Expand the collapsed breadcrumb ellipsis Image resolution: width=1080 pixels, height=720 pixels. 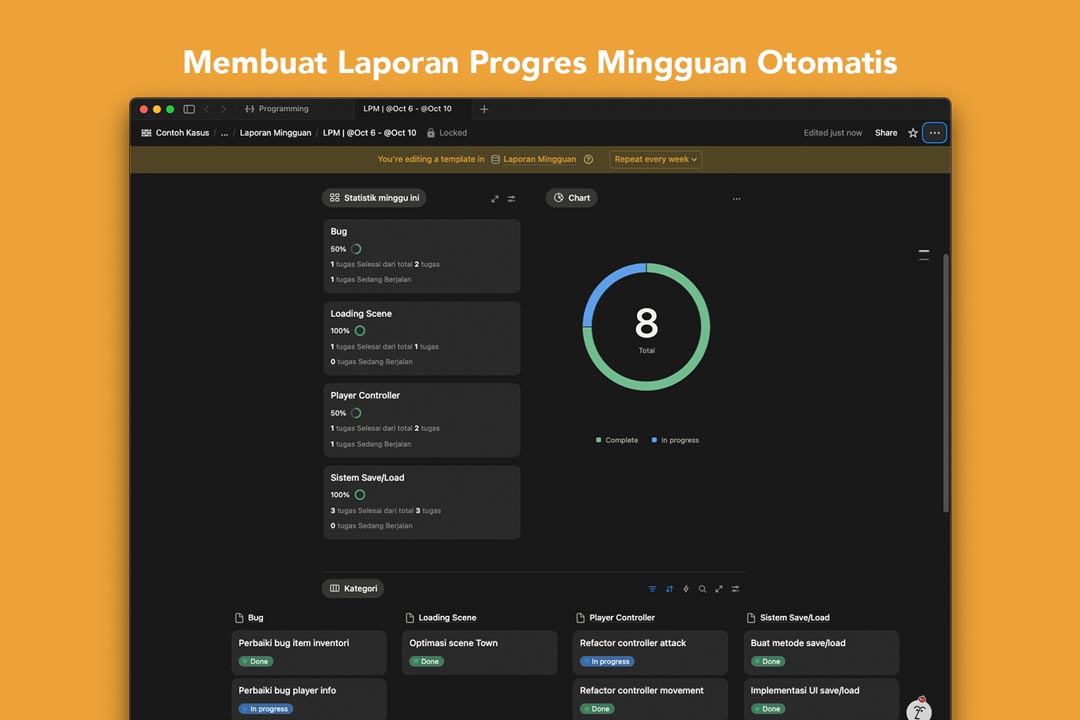coord(224,133)
